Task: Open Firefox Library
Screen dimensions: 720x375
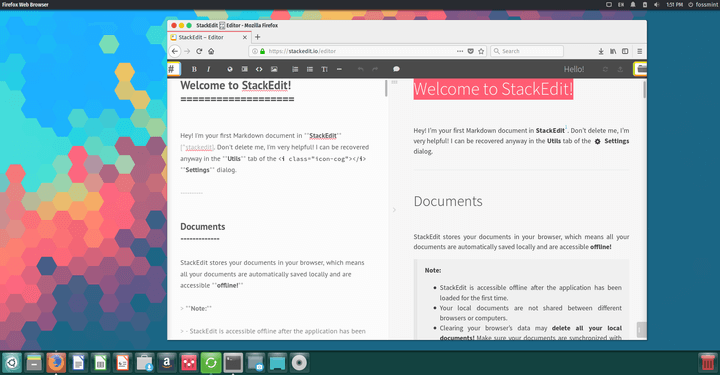Action: 613,51
